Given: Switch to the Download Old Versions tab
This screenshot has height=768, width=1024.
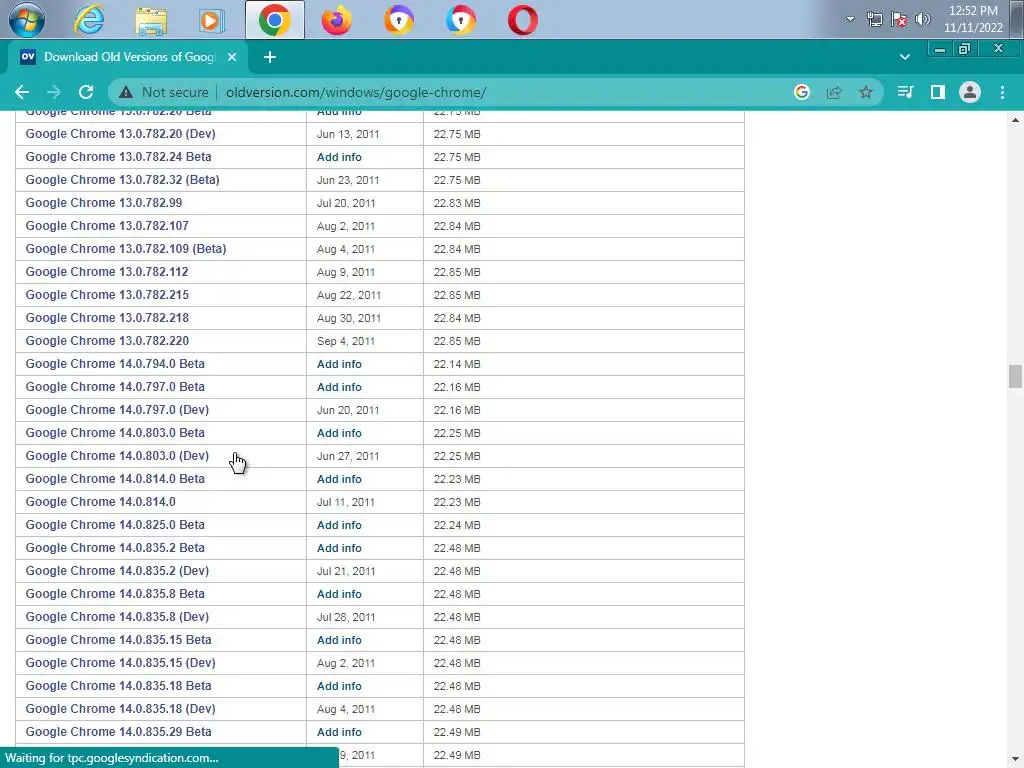Looking at the screenshot, I should 127,57.
